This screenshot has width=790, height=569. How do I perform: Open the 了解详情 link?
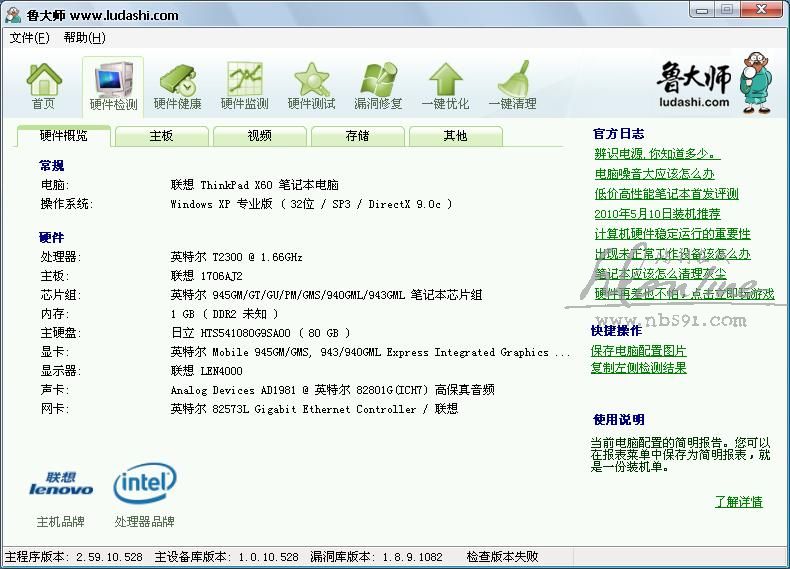[738, 502]
